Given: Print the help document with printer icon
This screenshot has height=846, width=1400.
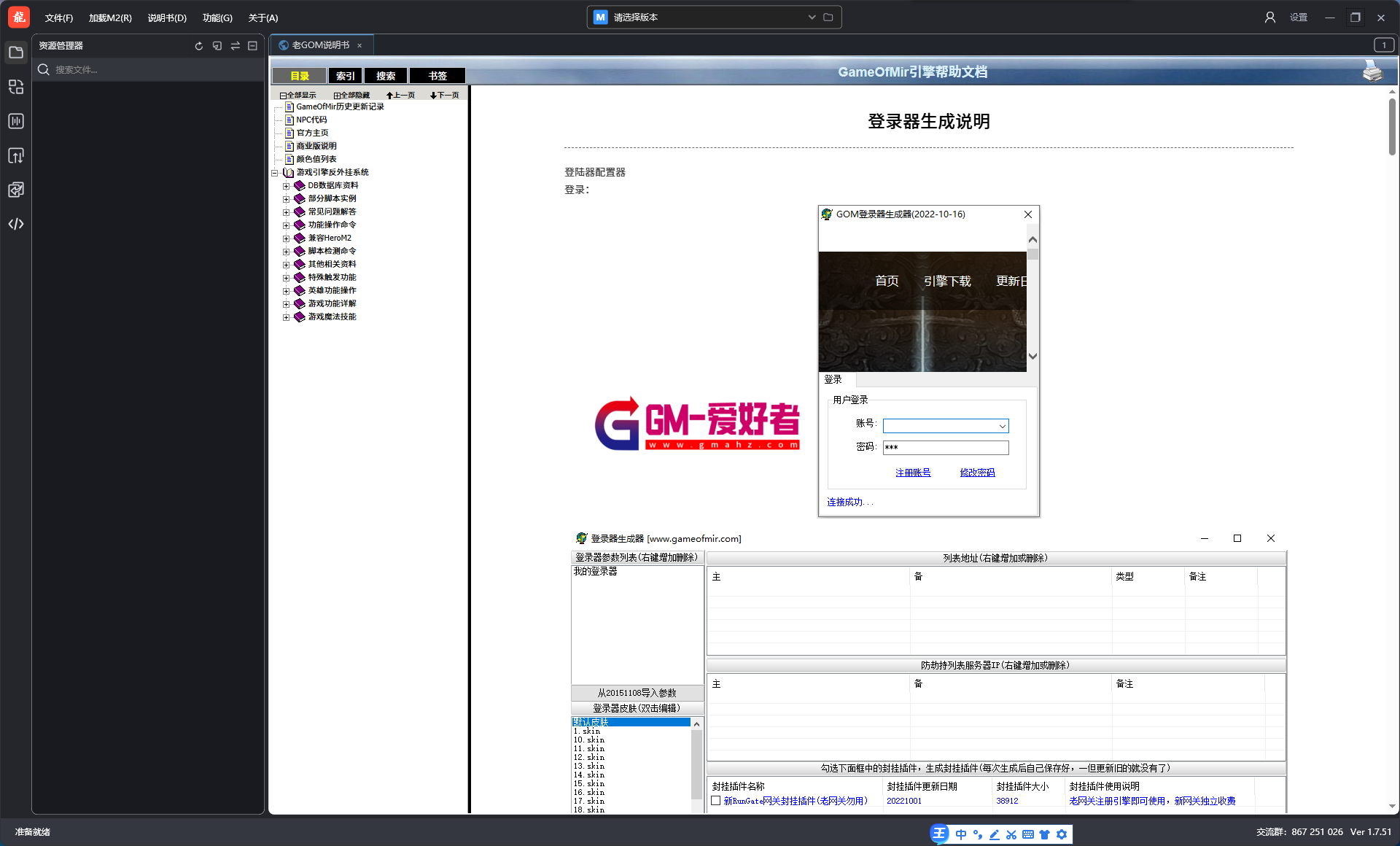Looking at the screenshot, I should click(1372, 71).
